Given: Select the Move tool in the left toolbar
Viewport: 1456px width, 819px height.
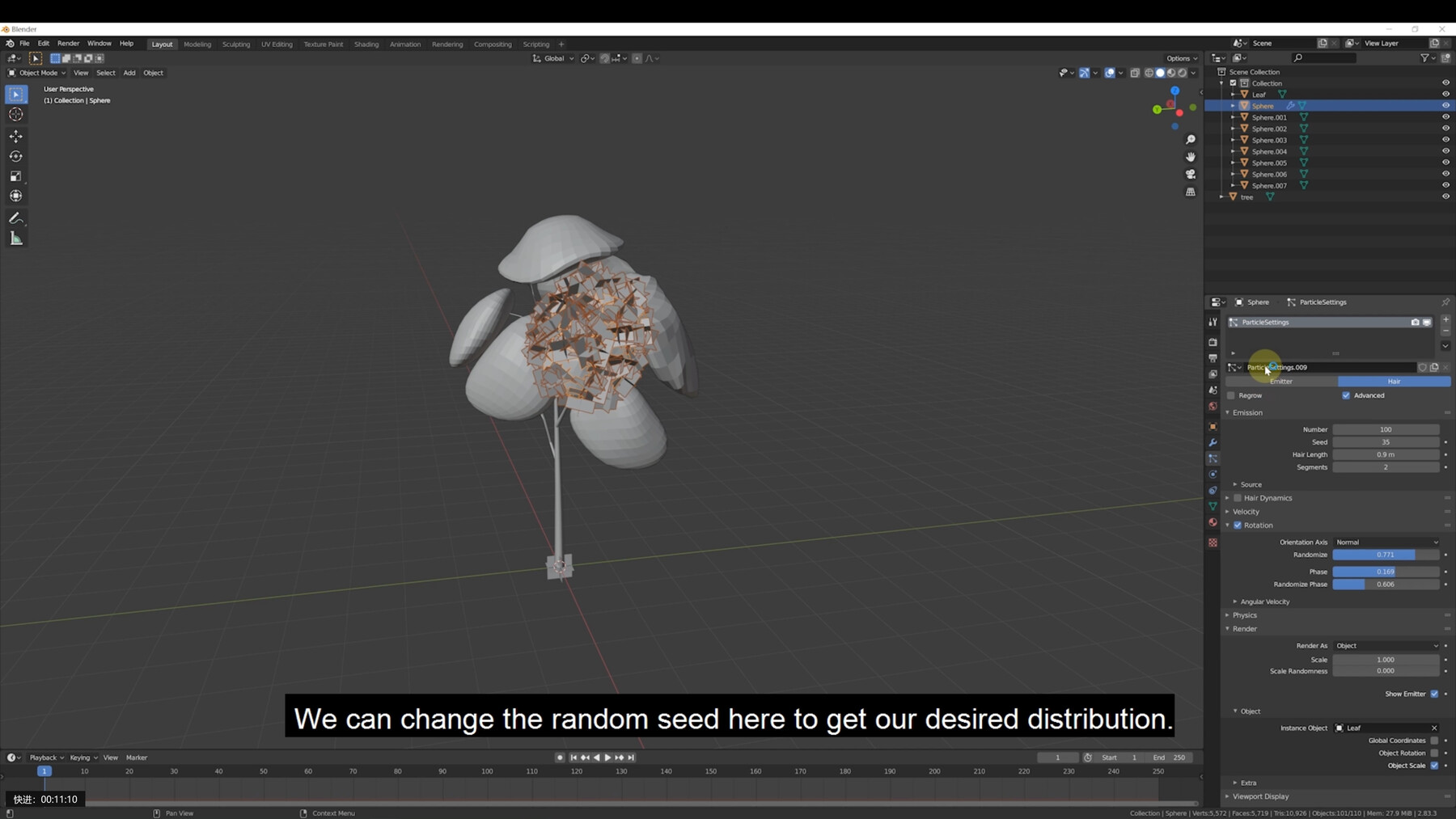Looking at the screenshot, I should [16, 137].
